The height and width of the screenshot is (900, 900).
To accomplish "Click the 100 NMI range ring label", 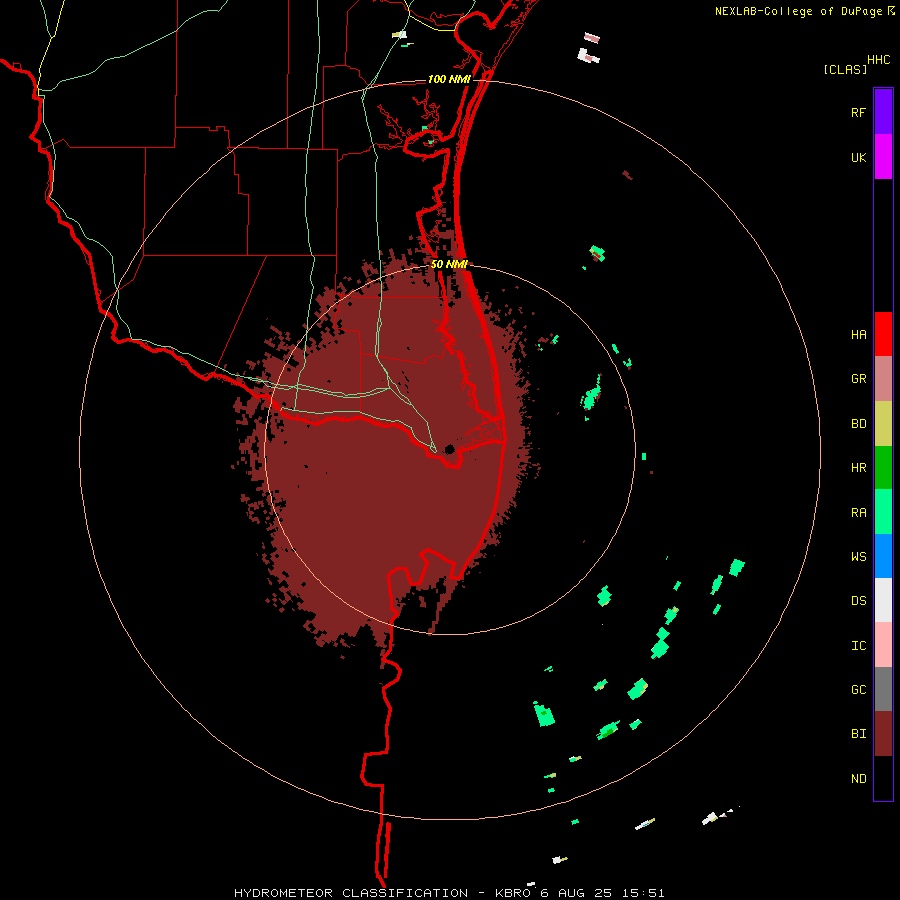I will click(x=449, y=79).
